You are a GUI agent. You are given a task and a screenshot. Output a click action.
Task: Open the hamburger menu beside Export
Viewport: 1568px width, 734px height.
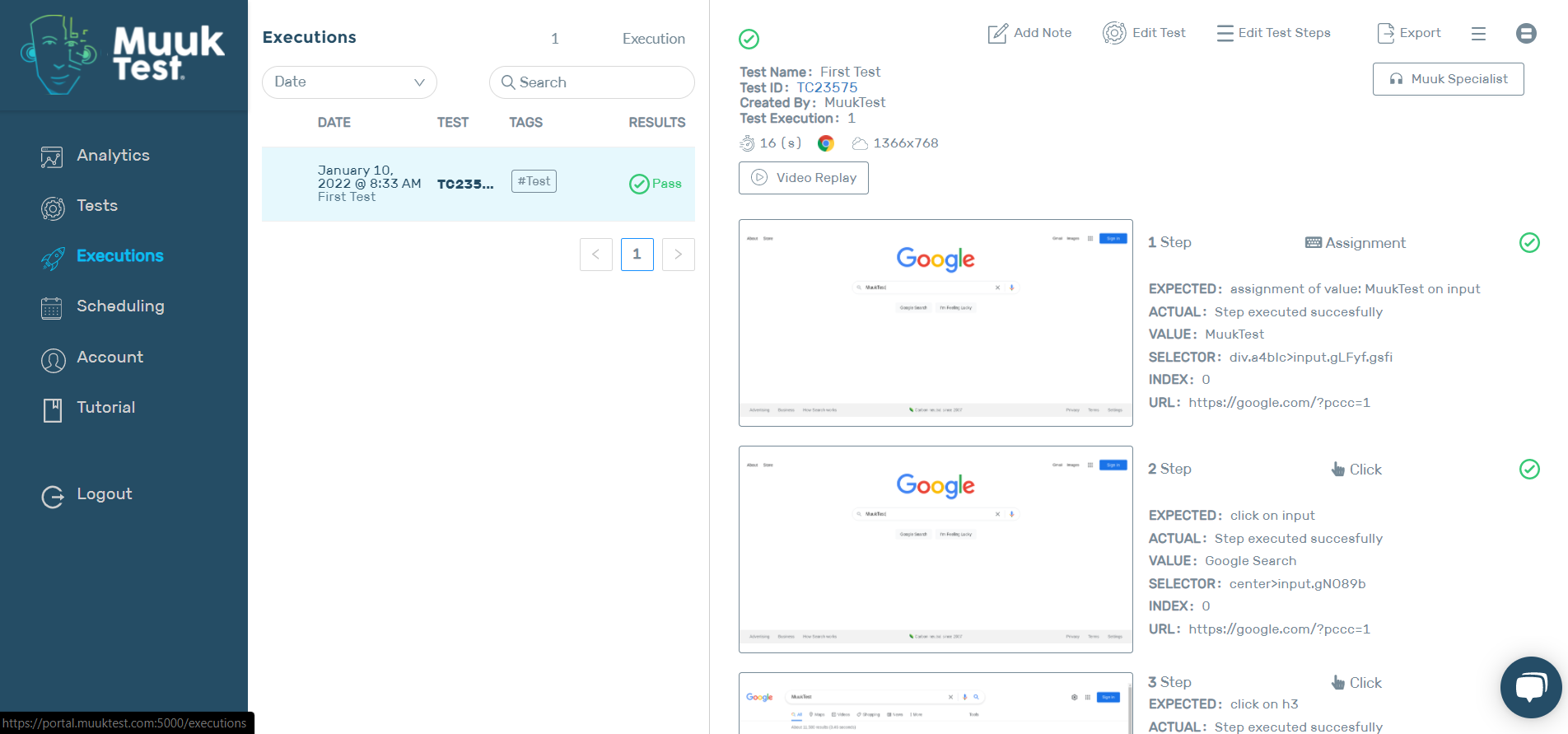(x=1478, y=34)
